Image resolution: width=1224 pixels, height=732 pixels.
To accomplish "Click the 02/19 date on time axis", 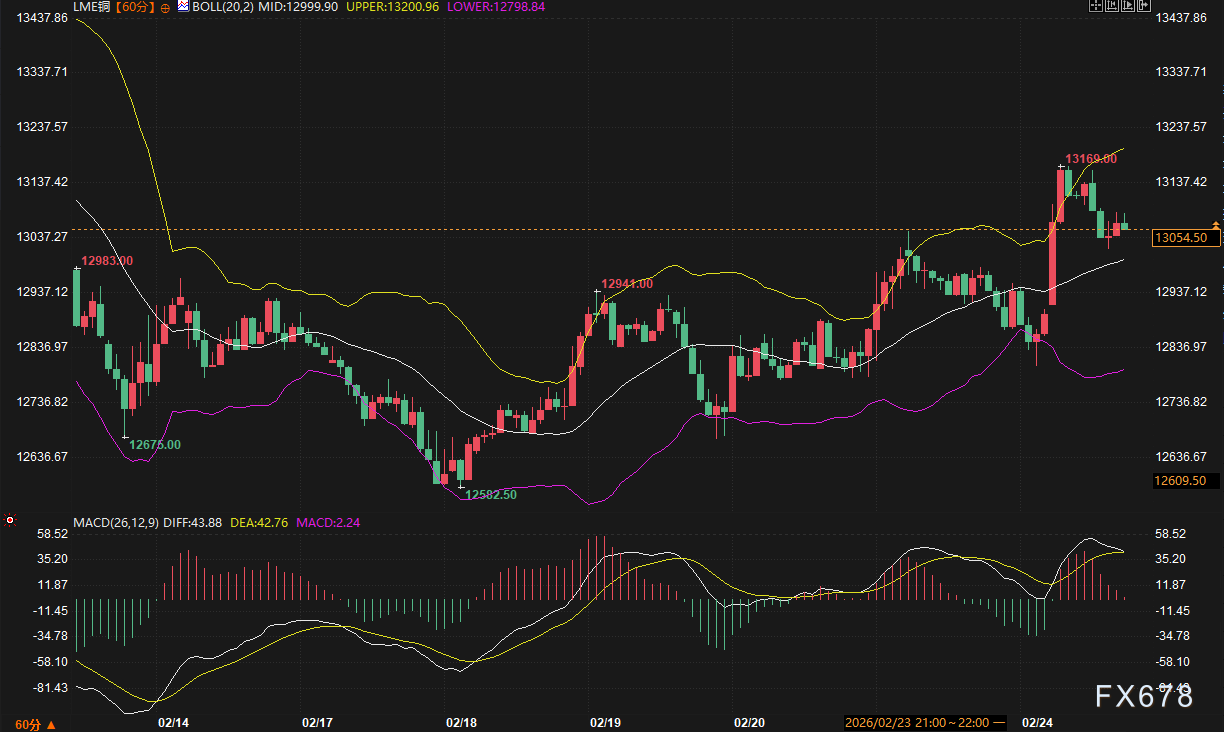I will pos(605,722).
